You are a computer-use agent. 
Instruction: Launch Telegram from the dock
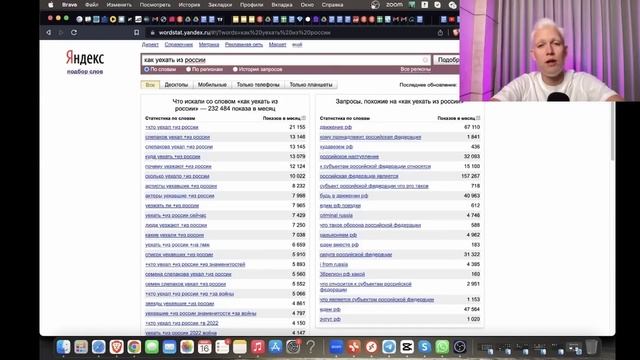[389, 347]
